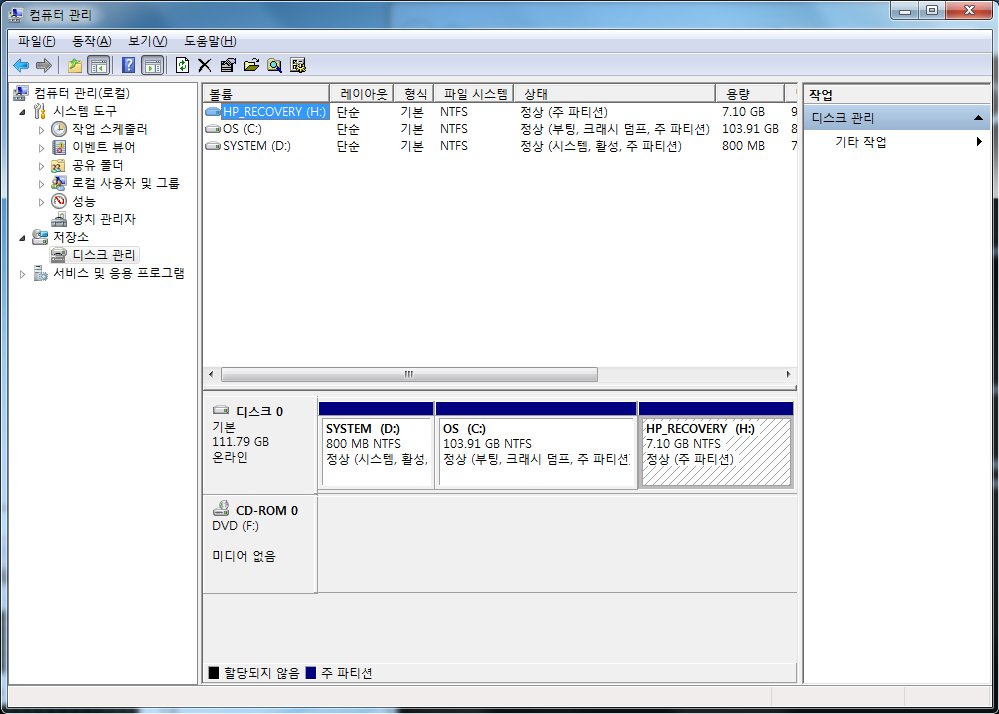Viewport: 999px width, 714px height.
Task: Sort by the 상태 column header
Action: pyautogui.click(x=614, y=94)
